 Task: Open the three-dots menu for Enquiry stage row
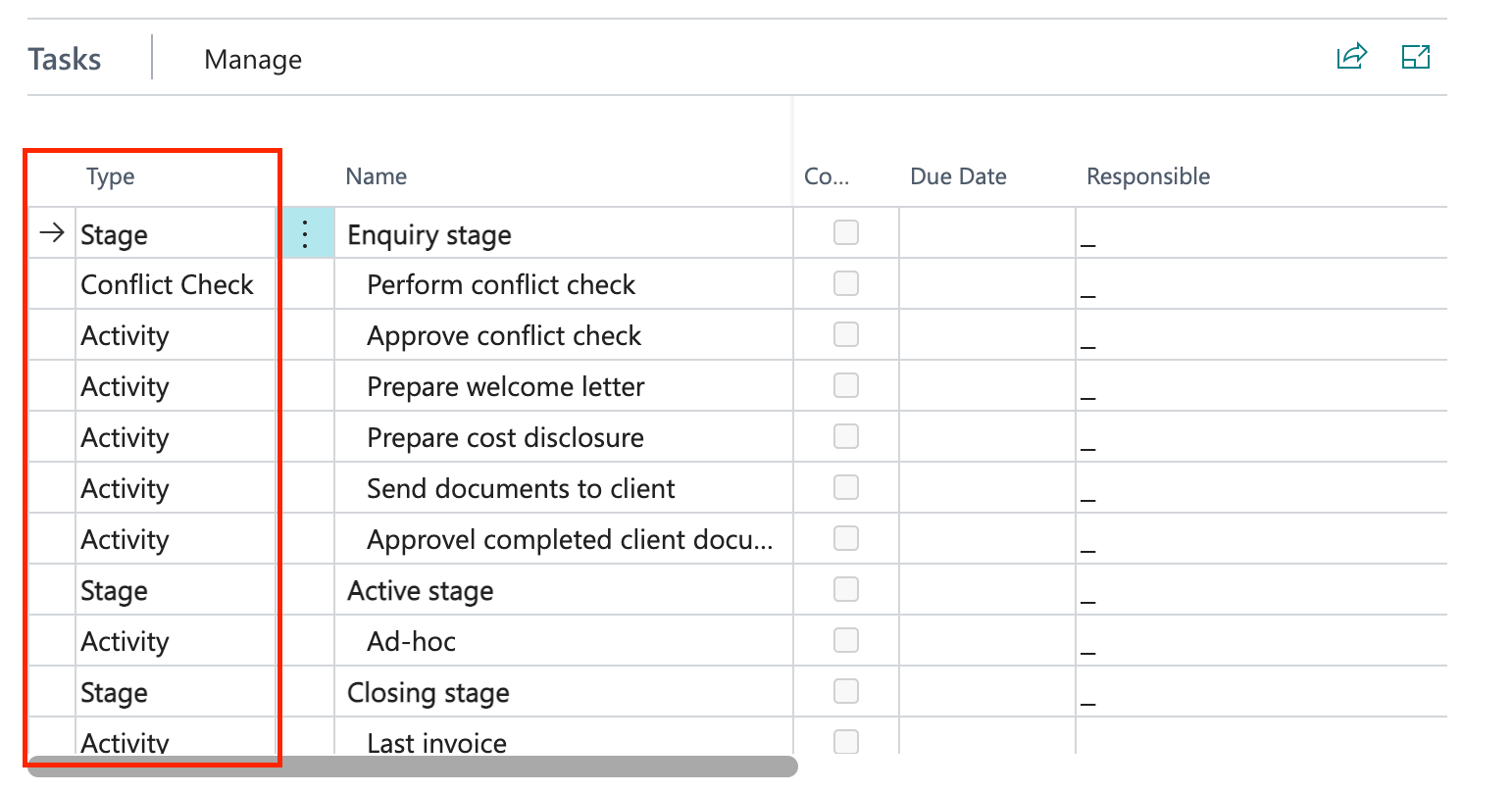[305, 234]
